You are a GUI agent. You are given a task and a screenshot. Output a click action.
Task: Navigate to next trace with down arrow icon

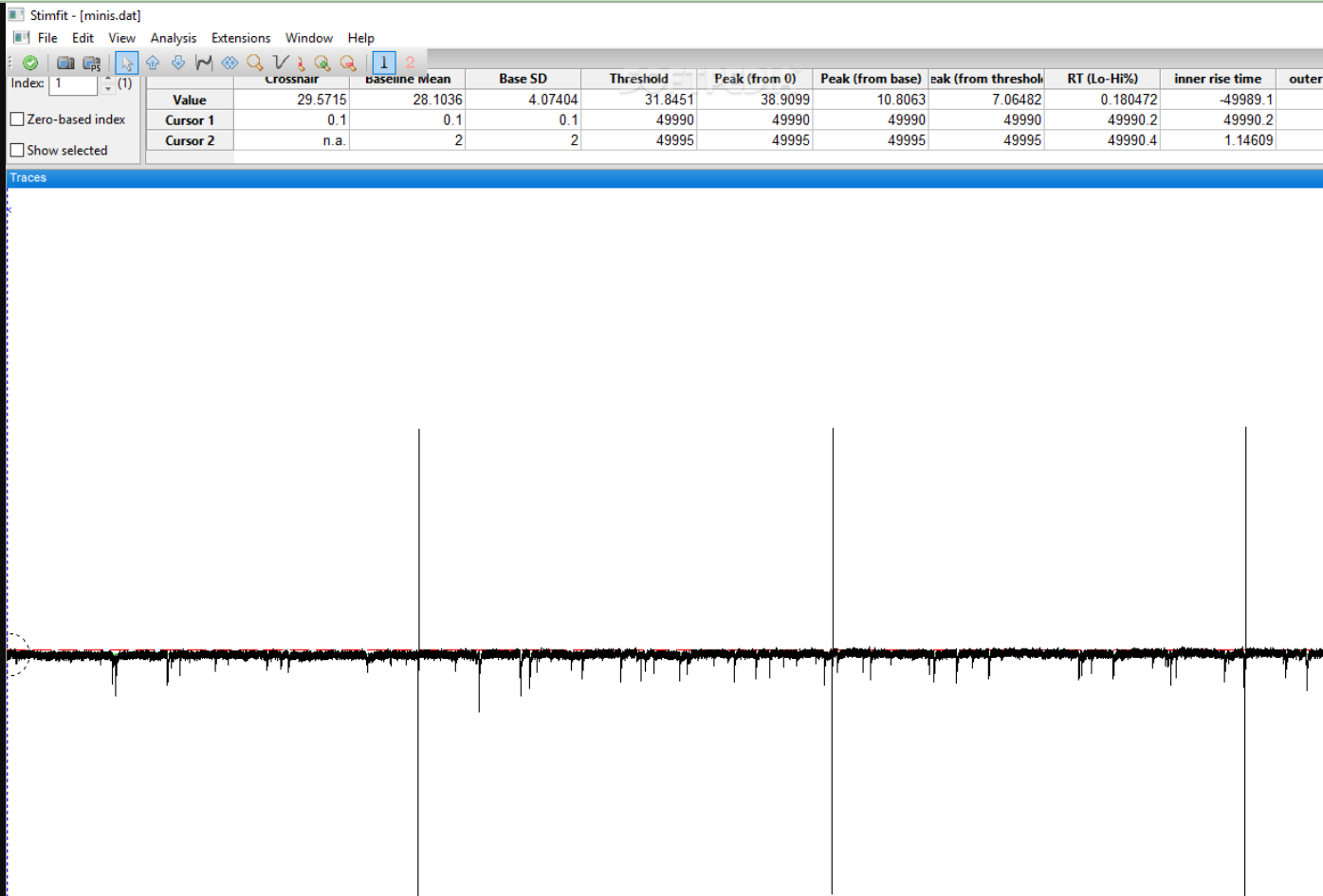pos(177,63)
